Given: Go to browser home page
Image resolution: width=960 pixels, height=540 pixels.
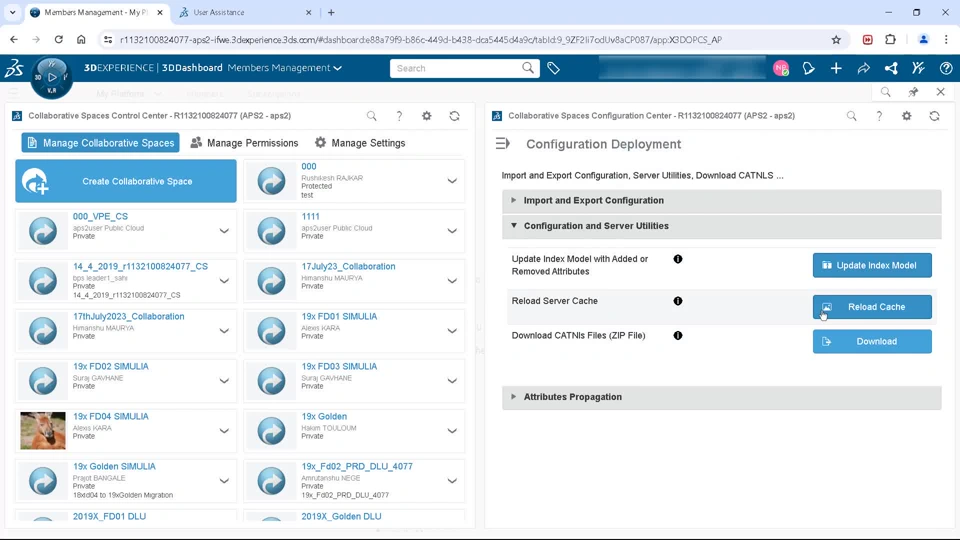Looking at the screenshot, I should tap(81, 40).
